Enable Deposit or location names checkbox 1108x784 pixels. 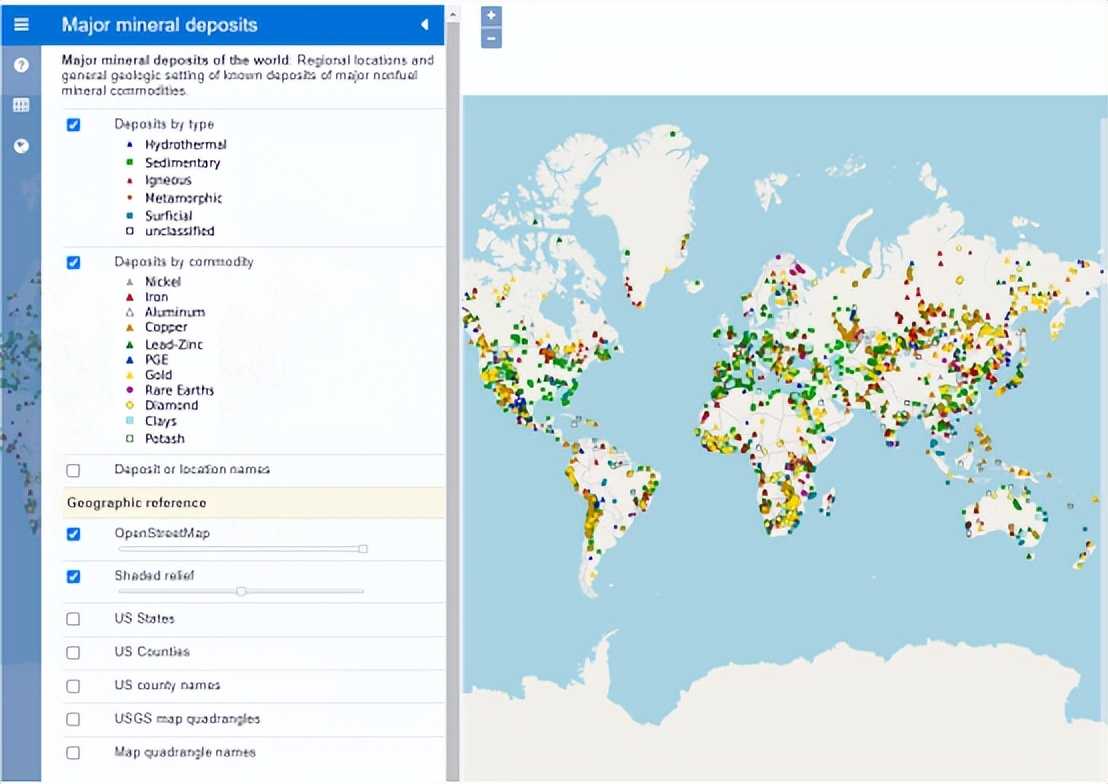coord(73,470)
